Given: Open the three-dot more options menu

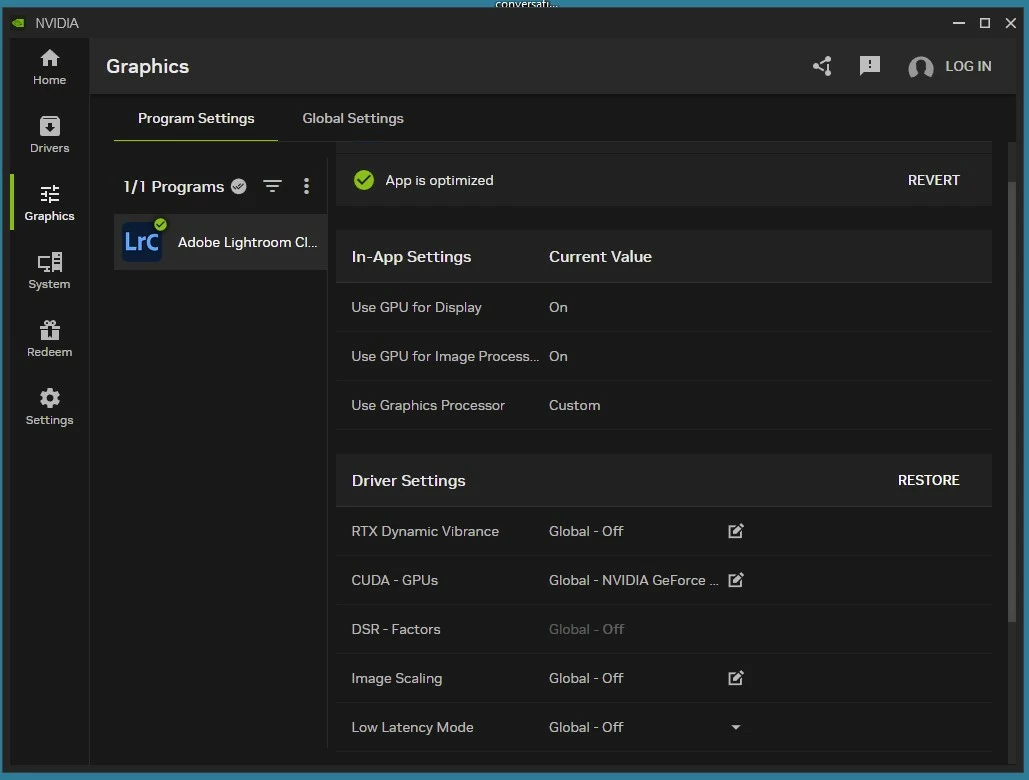Looking at the screenshot, I should 306,186.
